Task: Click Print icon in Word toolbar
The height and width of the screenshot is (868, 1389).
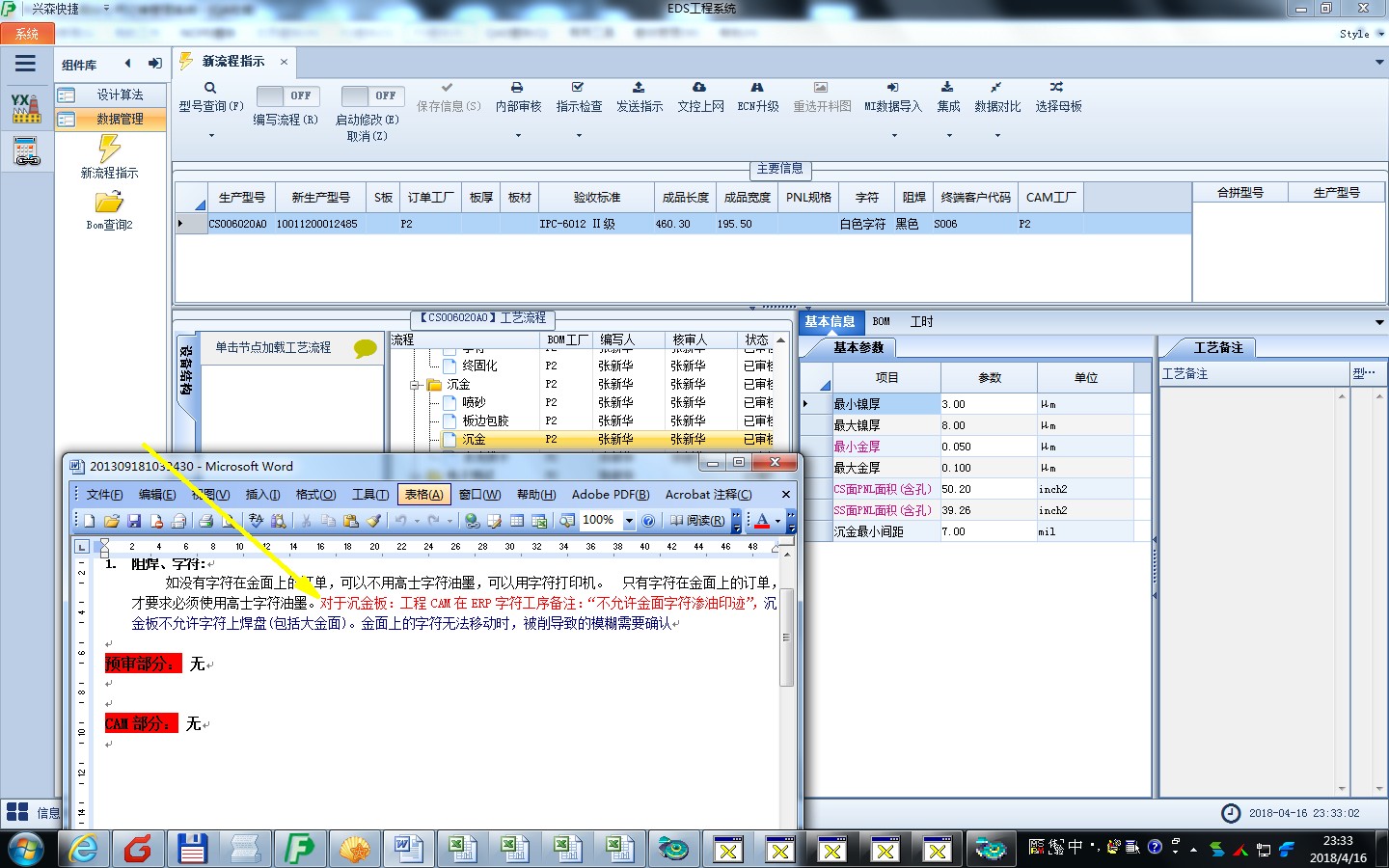Action: (205, 521)
